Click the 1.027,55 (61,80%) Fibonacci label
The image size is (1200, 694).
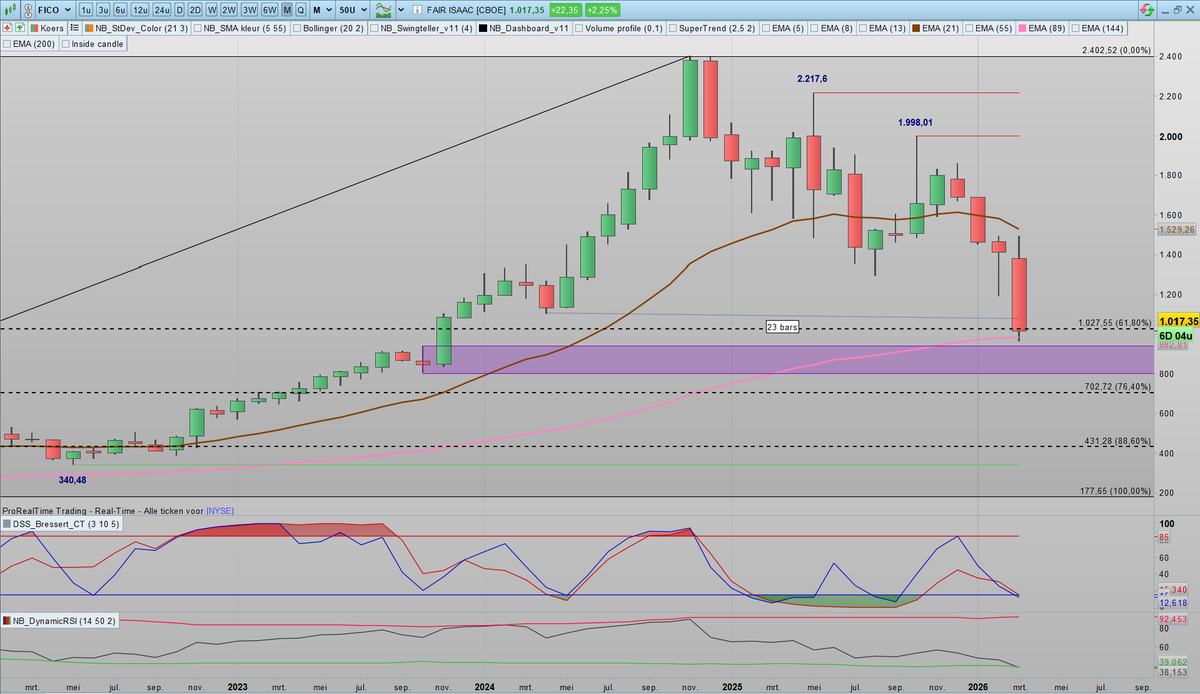pos(1114,323)
